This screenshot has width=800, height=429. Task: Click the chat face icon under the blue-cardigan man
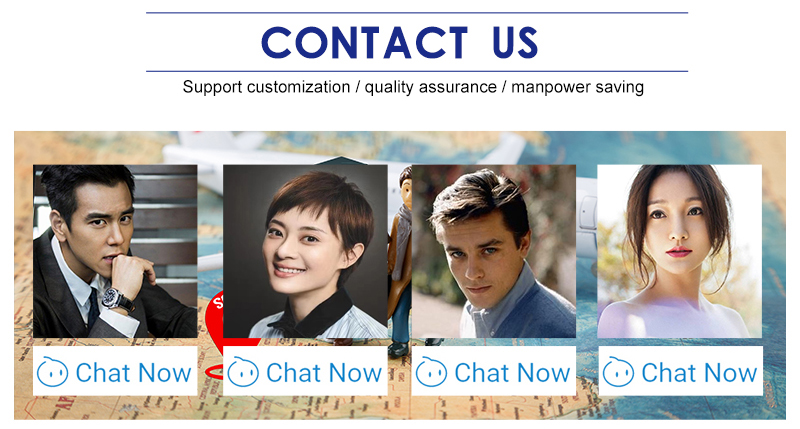coord(431,372)
